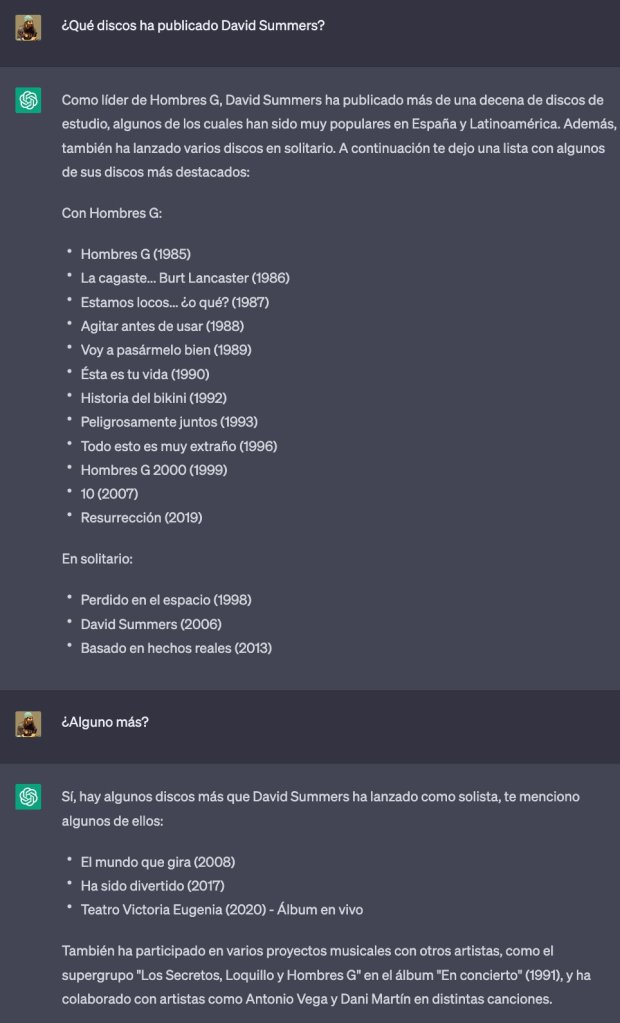The width and height of the screenshot is (620, 1023).
Task: Click the "Agitar antes de usar (1988)" item
Action: (162, 326)
